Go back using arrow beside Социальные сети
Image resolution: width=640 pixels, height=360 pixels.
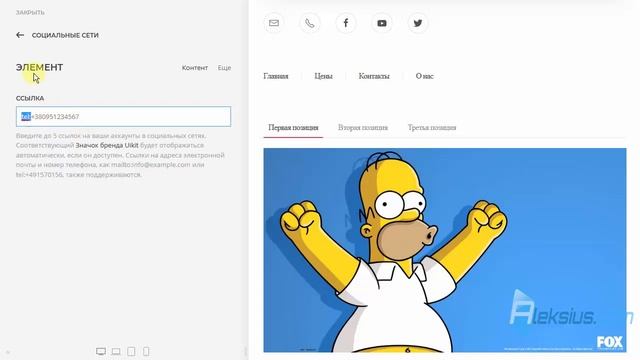pyautogui.click(x=20, y=35)
